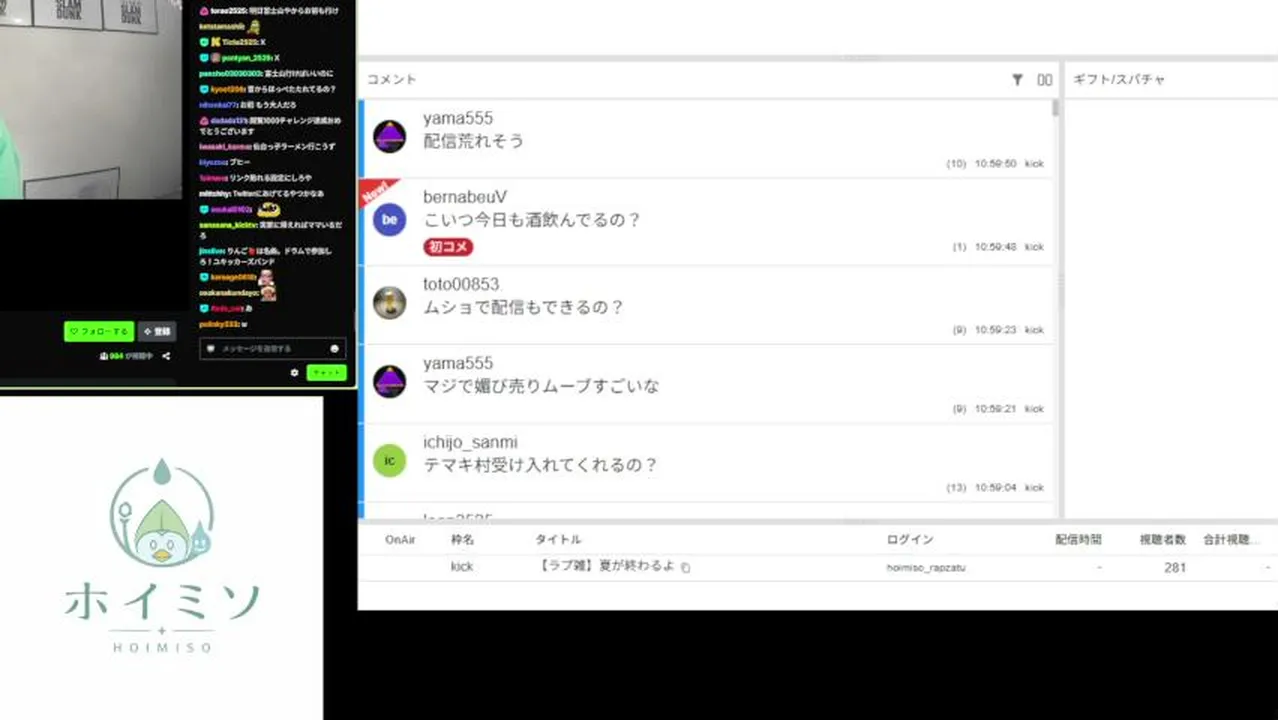Focus the chat message input field

[x=272, y=349]
